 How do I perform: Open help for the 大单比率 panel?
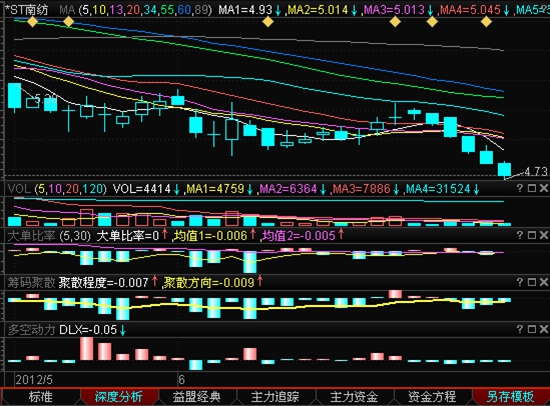520,235
